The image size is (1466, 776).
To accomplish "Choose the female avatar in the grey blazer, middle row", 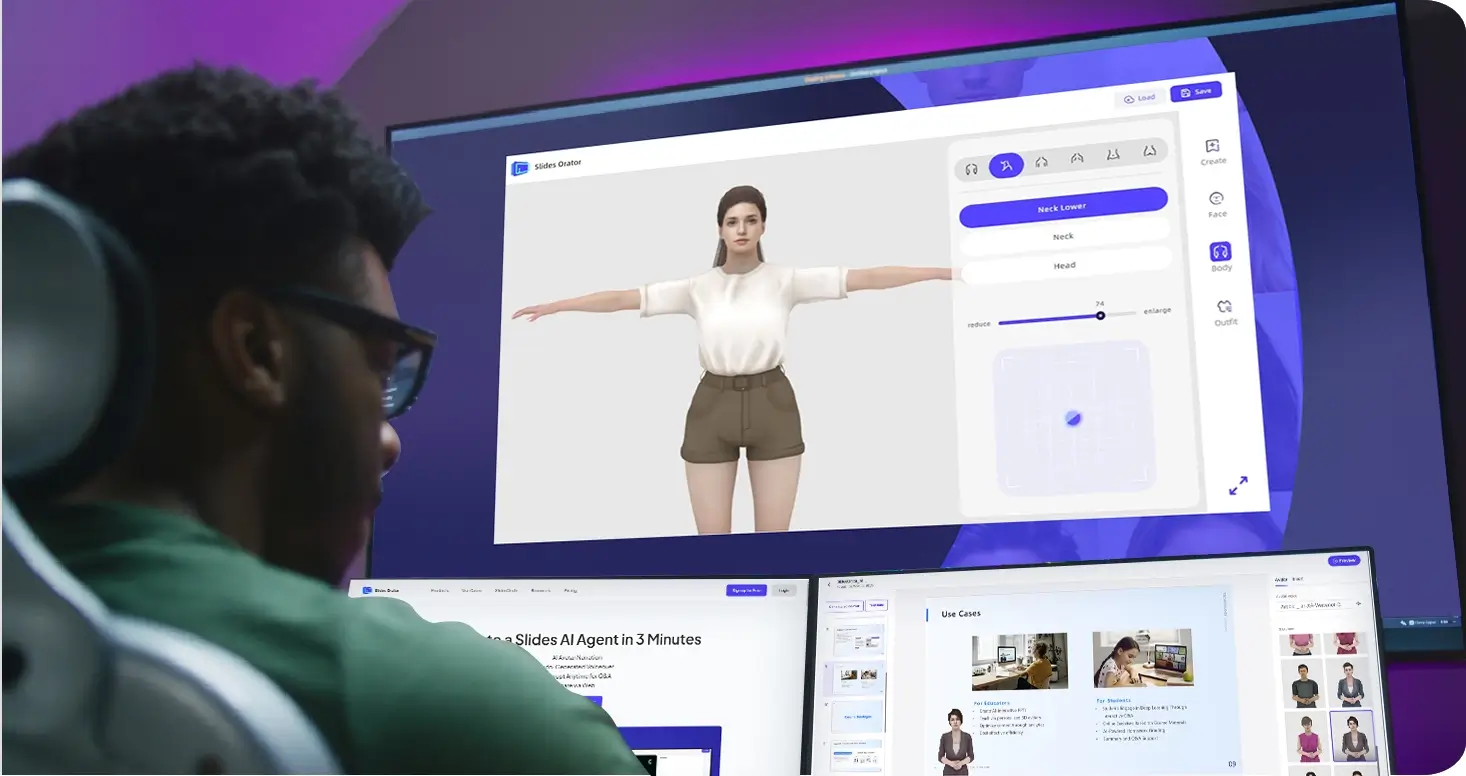I will [x=1349, y=682].
